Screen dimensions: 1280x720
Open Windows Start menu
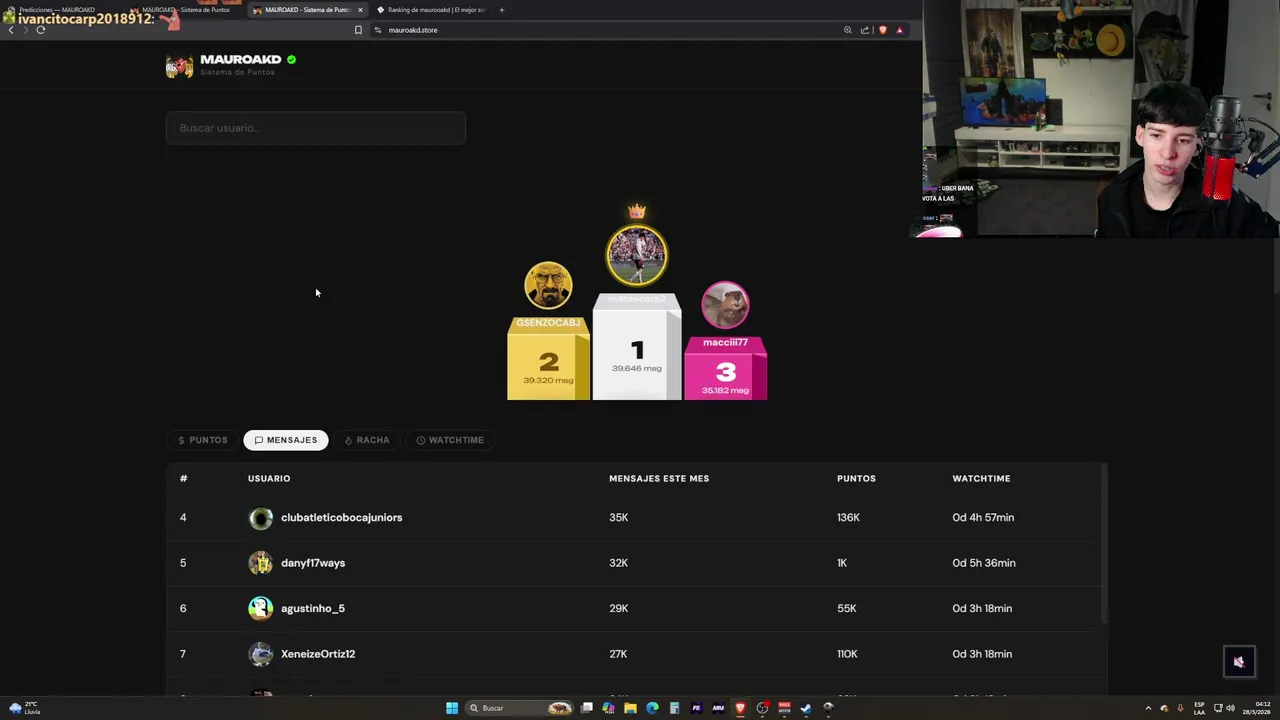[x=452, y=708]
